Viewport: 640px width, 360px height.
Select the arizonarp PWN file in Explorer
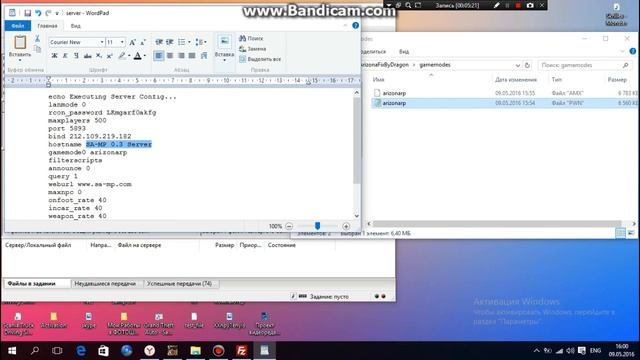[504, 103]
